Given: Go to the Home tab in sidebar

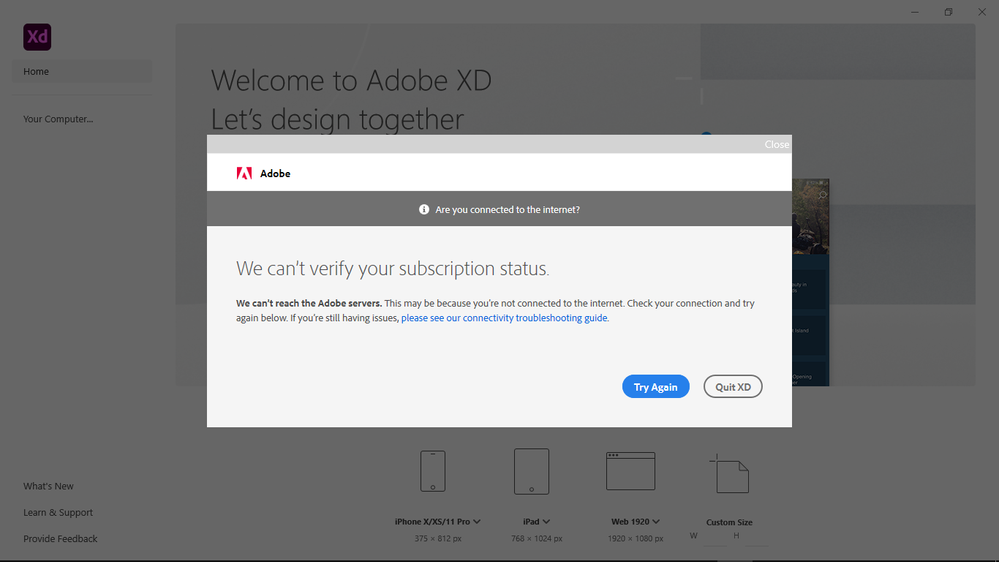Looking at the screenshot, I should (x=82, y=71).
